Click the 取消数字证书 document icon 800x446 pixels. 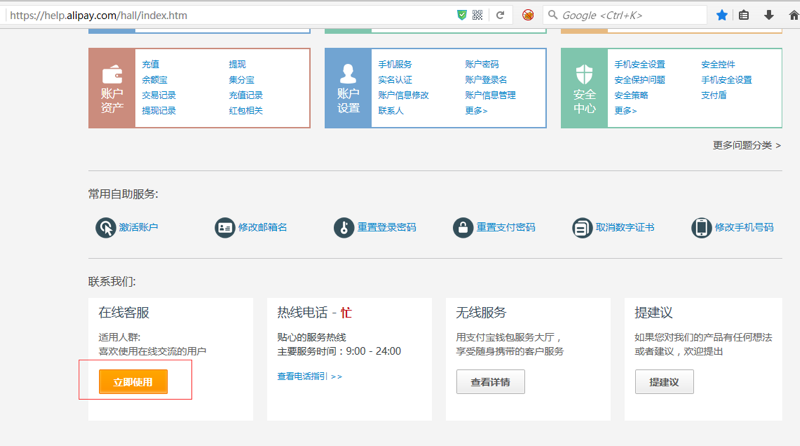point(582,228)
